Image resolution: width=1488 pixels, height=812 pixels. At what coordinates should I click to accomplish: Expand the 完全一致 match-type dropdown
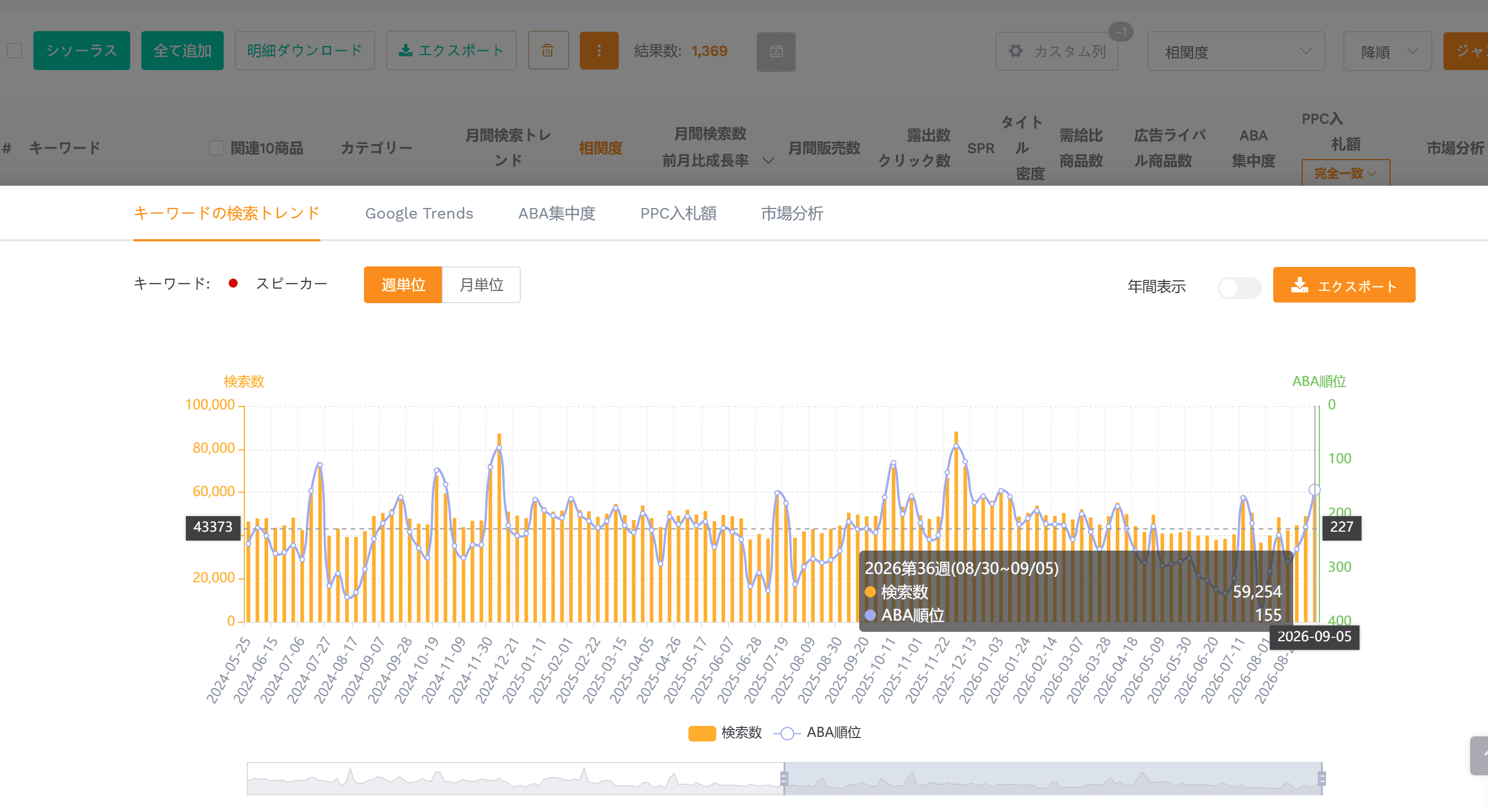1346,174
